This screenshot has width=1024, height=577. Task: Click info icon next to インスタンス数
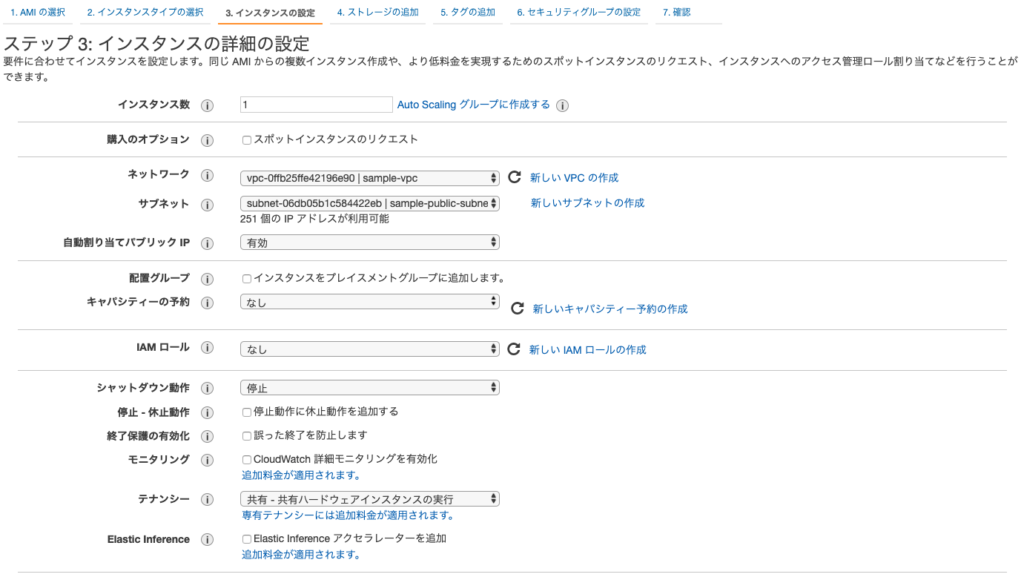(207, 105)
